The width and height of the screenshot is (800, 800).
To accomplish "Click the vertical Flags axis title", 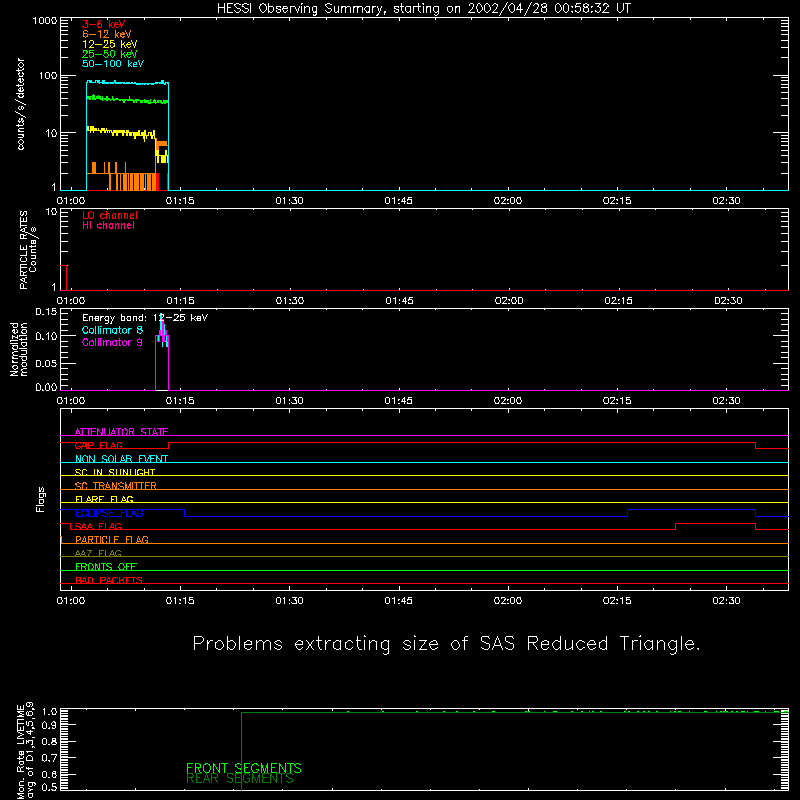I will coord(41,500).
